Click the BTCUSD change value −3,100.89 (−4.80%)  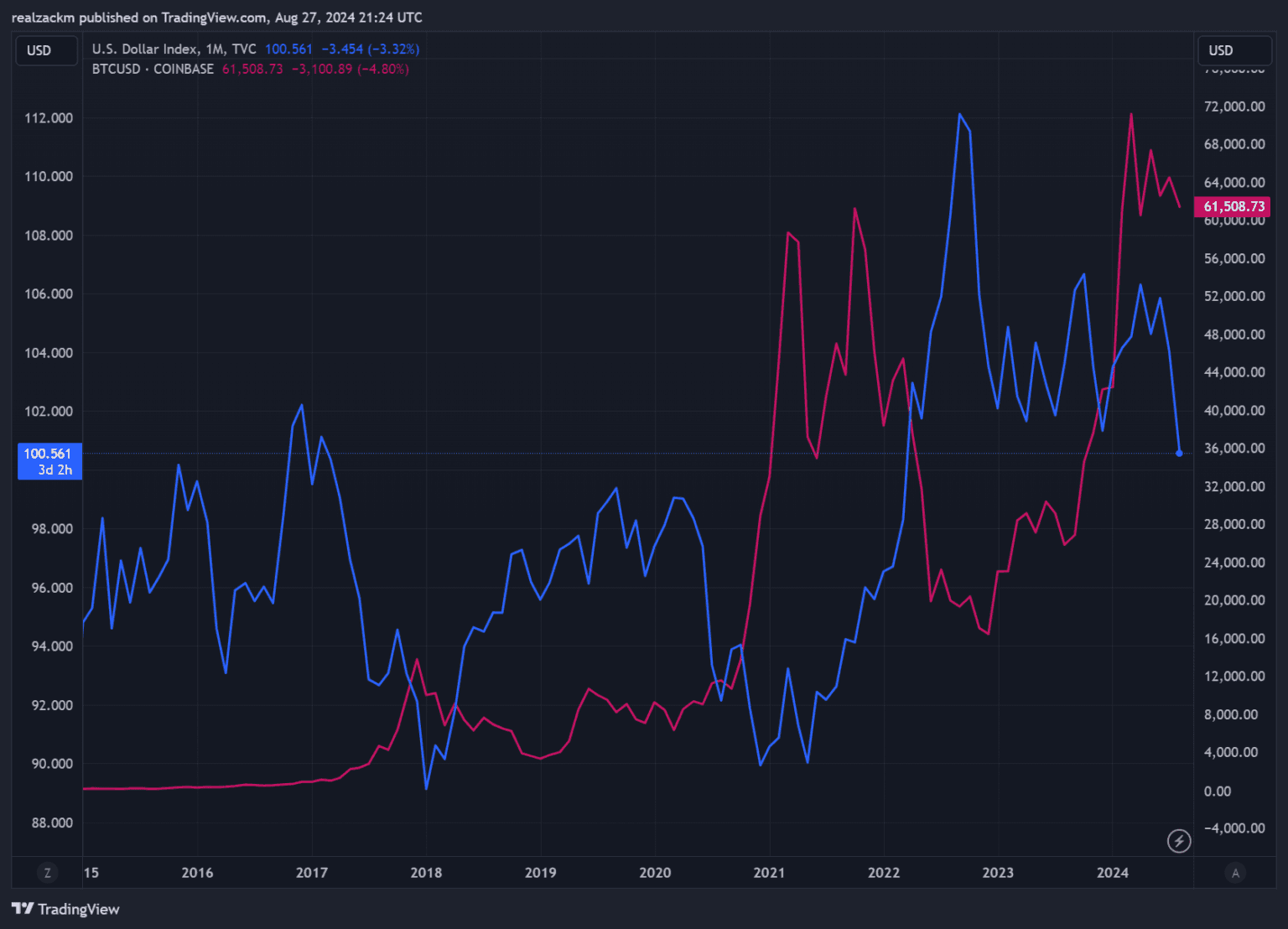[350, 69]
